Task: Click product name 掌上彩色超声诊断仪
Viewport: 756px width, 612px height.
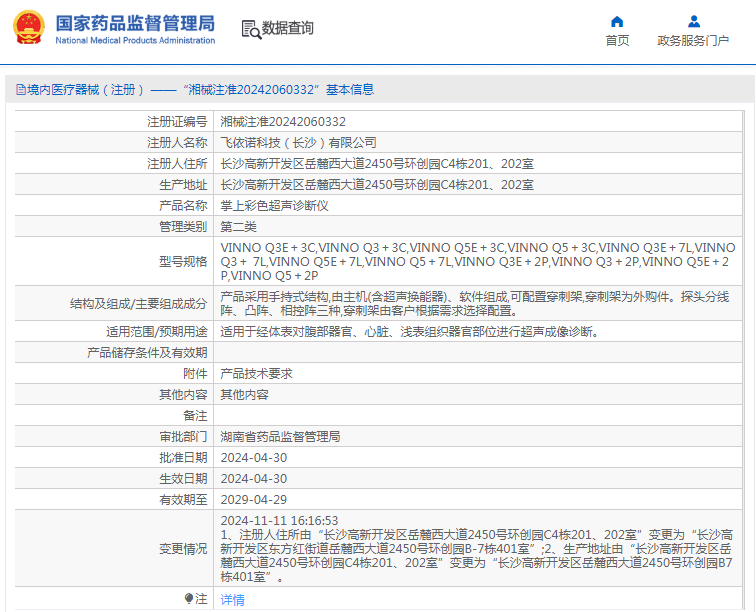Action: (274, 205)
